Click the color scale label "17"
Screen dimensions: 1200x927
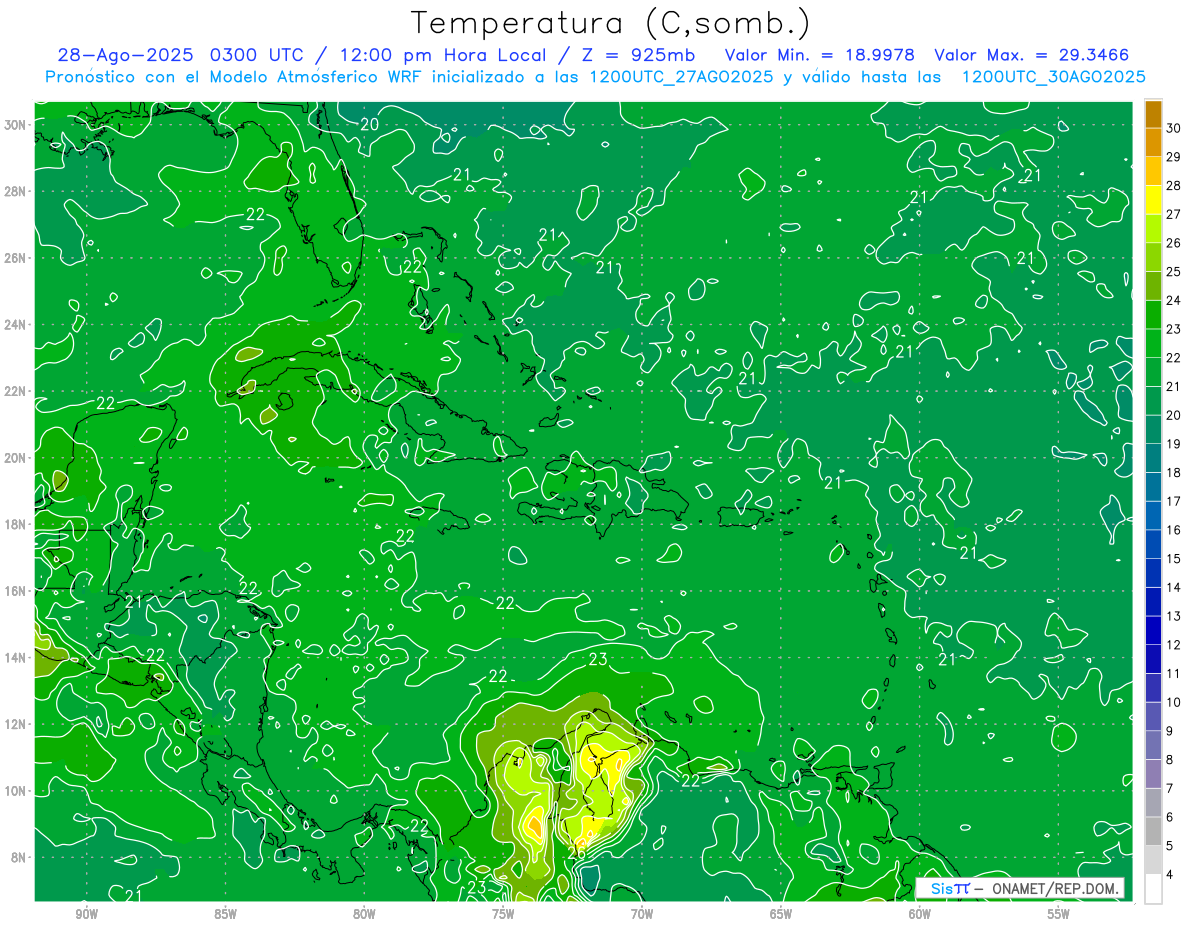[1174, 501]
